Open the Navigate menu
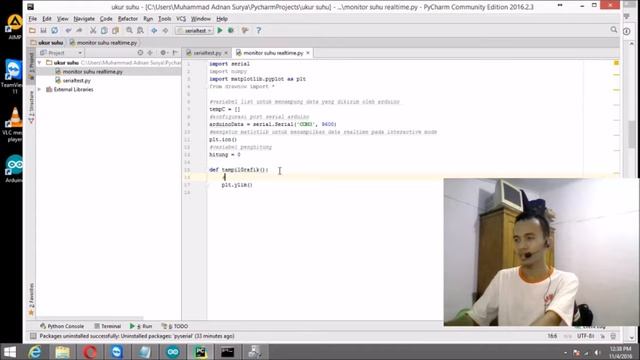This screenshot has height=360, width=640. click(x=84, y=19)
